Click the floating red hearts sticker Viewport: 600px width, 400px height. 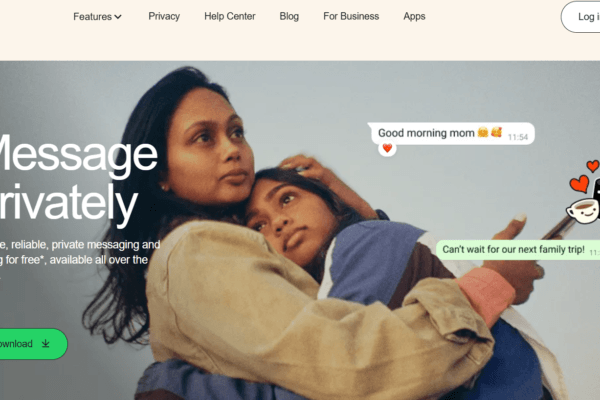(584, 177)
